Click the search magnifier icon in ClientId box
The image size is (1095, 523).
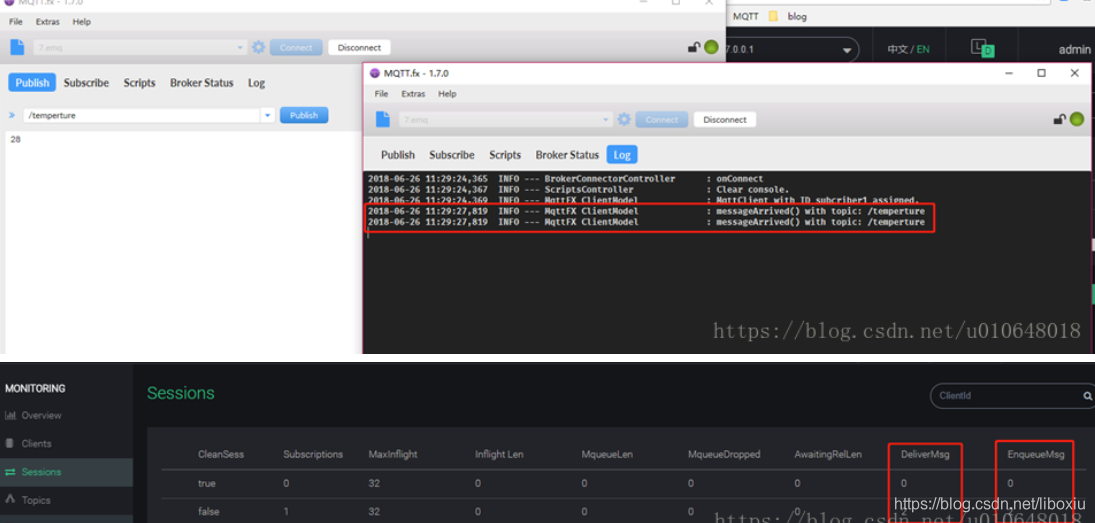pos(1087,396)
